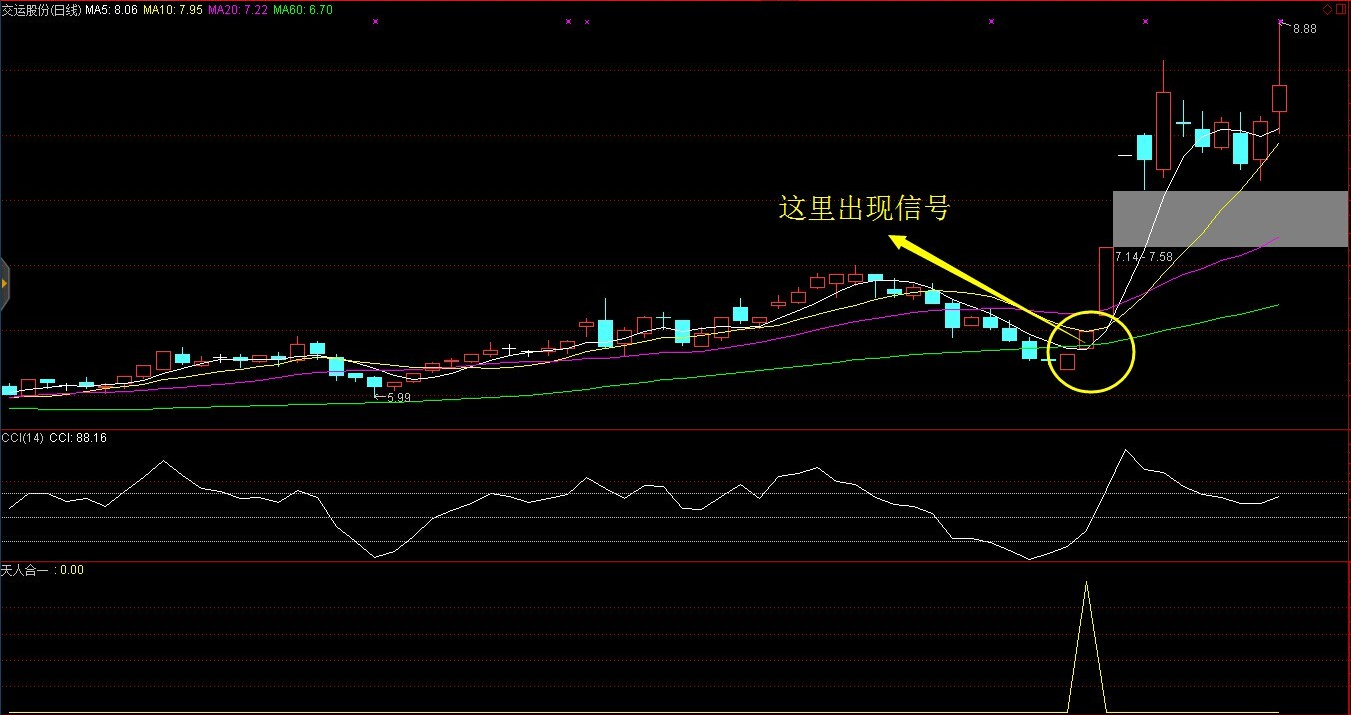Select the MA20: 7.22 indicator label
This screenshot has height=715, width=1351.
(x=238, y=9)
